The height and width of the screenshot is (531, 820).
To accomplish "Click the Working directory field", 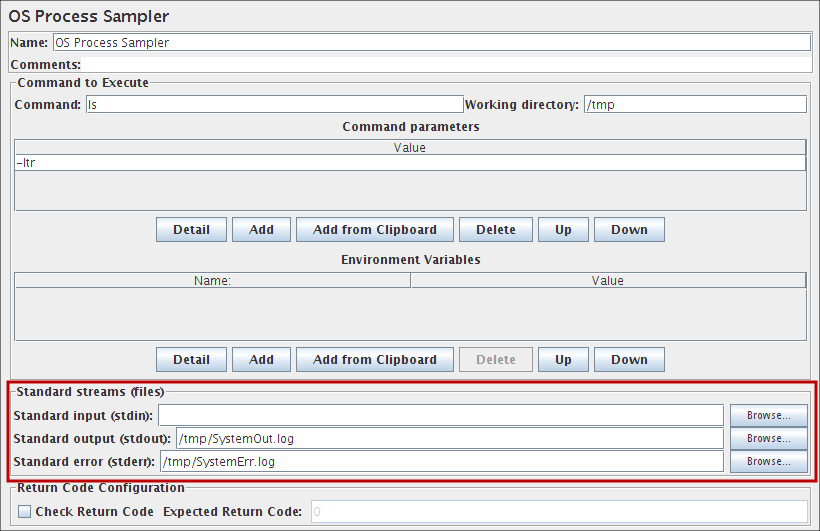I will click(695, 105).
